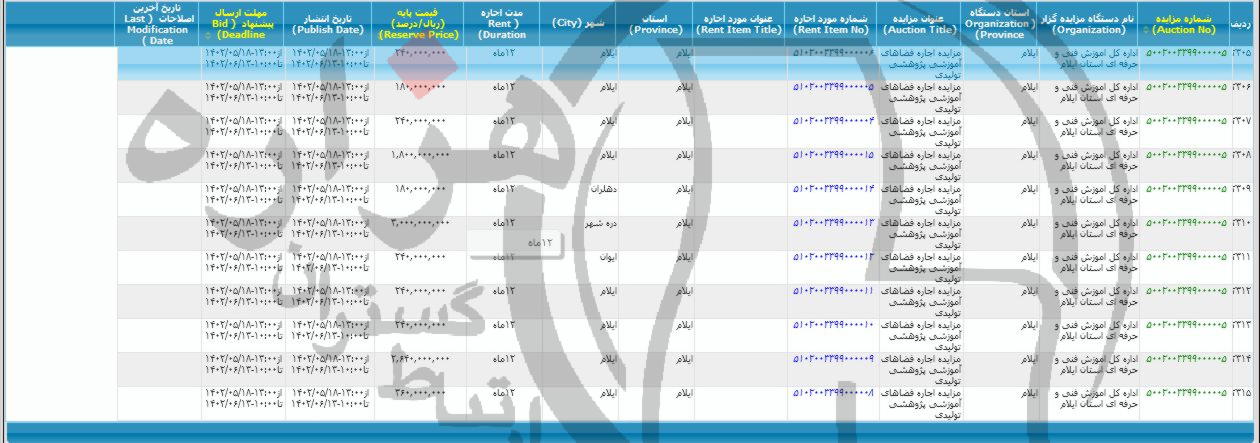Open rent item link ending ۰۰۰۰۰۹ in row ۳۱۴
The height and width of the screenshot is (443, 1260).
pyautogui.click(x=834, y=358)
